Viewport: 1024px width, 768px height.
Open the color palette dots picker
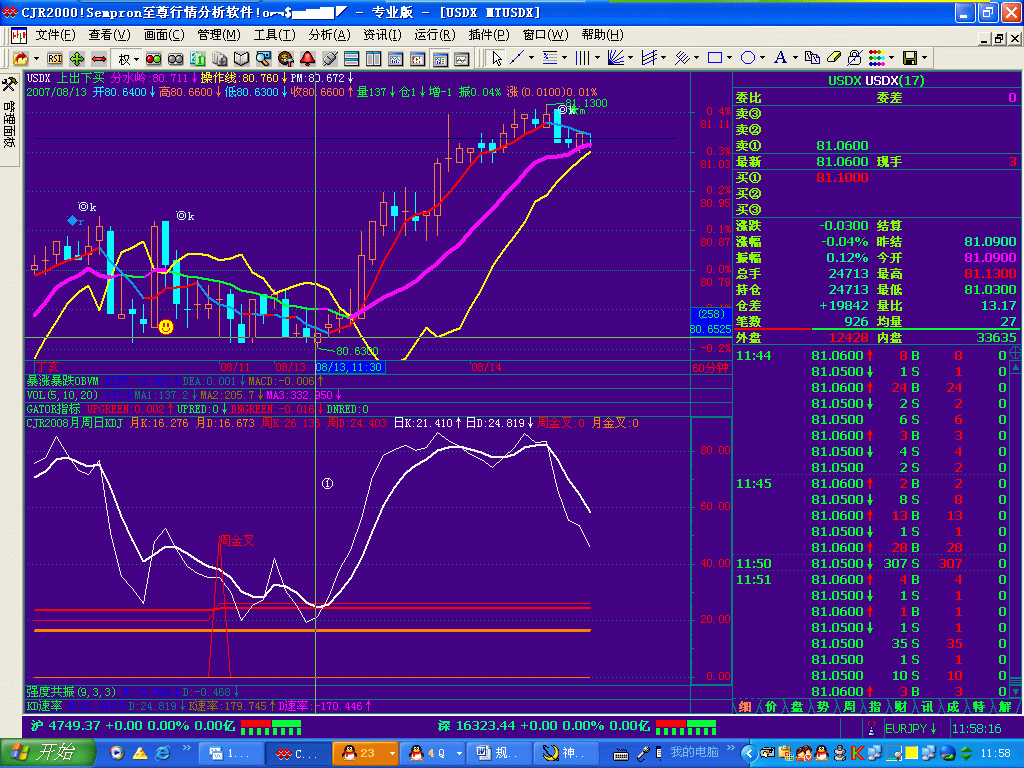click(876, 58)
